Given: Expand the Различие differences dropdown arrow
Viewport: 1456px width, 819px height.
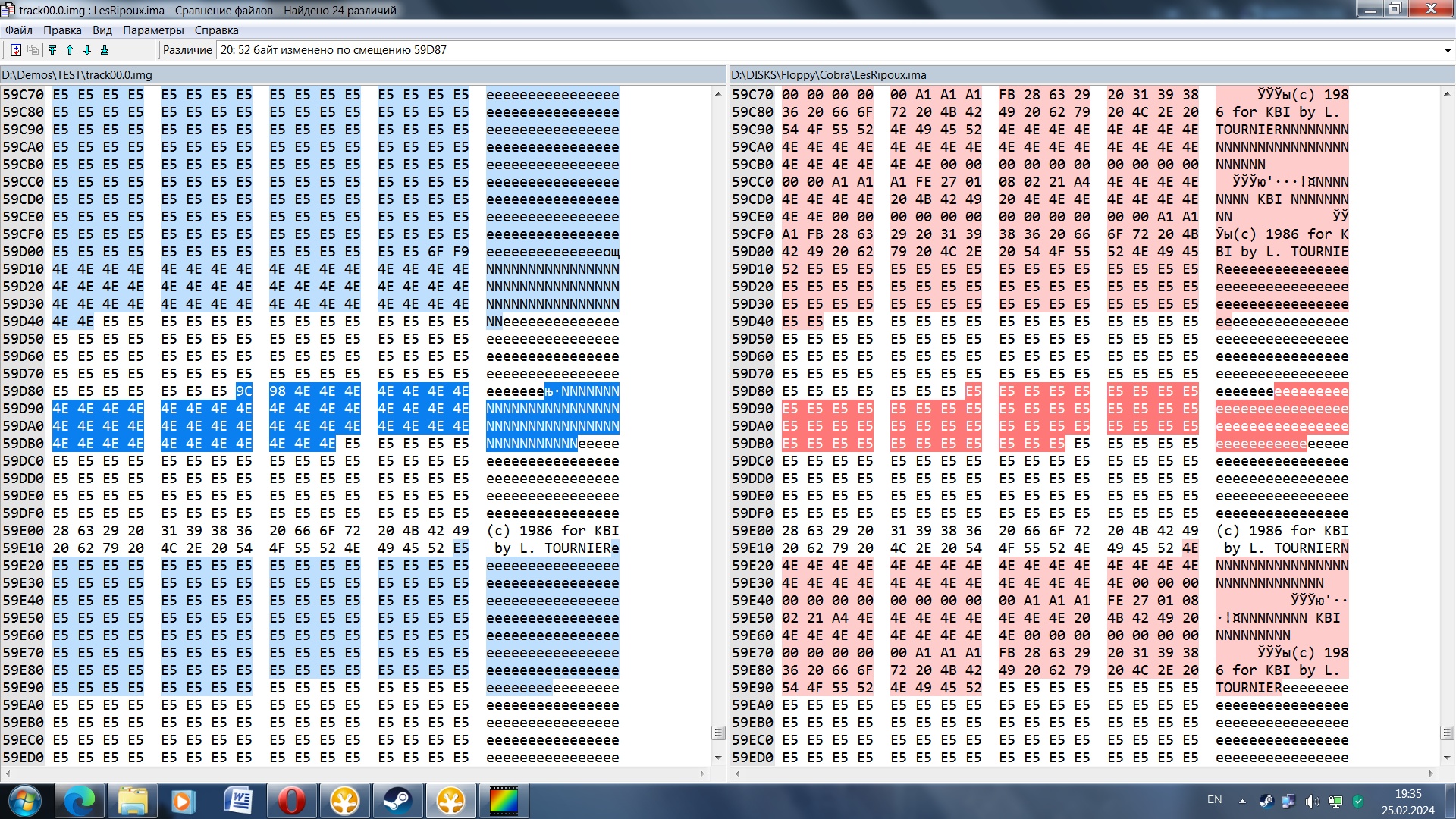Looking at the screenshot, I should (1447, 50).
